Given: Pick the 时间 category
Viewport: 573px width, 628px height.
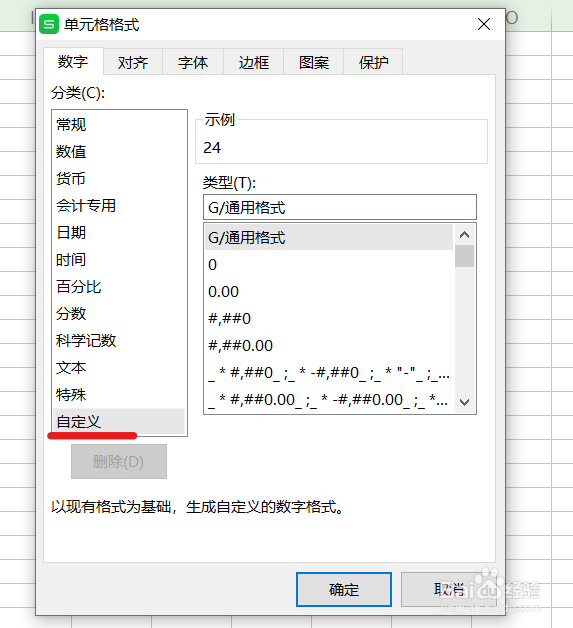Looking at the screenshot, I should [119, 260].
